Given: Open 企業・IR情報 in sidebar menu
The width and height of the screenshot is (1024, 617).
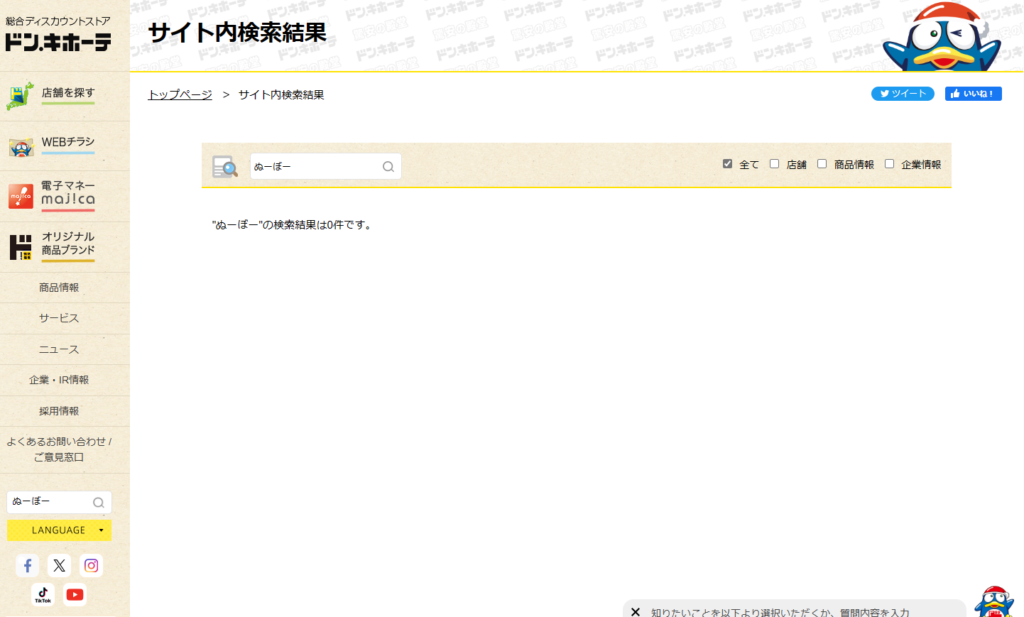Looking at the screenshot, I should [x=59, y=380].
